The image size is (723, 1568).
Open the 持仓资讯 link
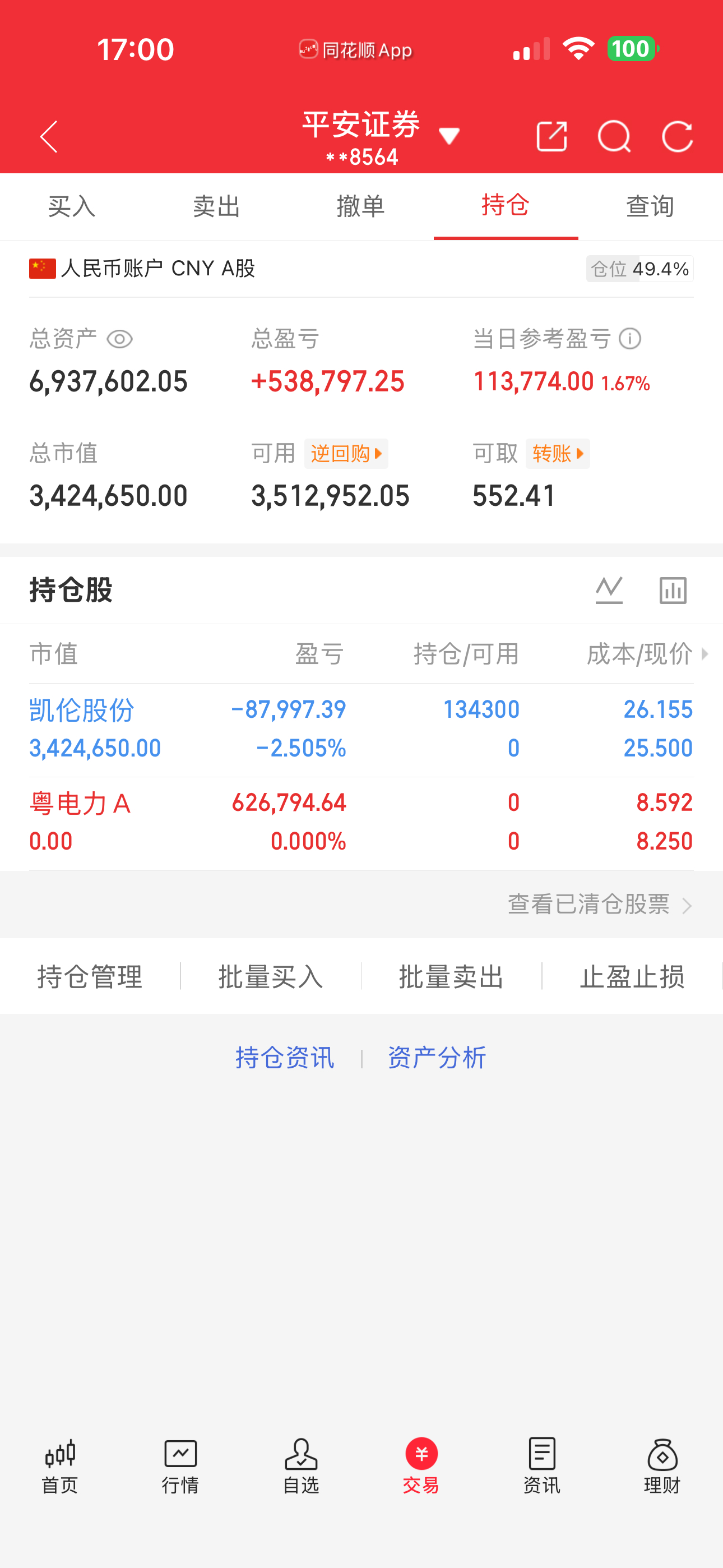coord(285,1058)
